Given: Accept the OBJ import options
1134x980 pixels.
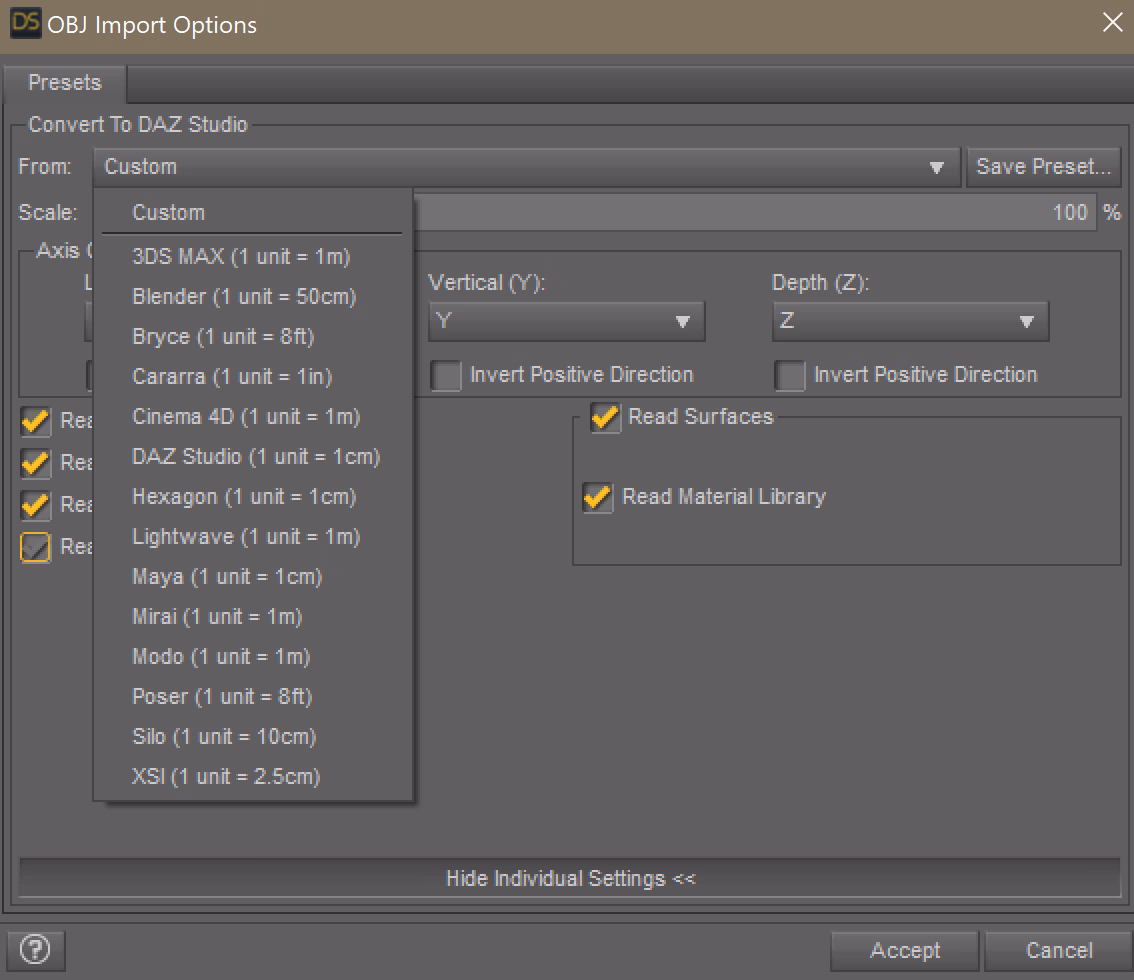Looking at the screenshot, I should pos(904,951).
